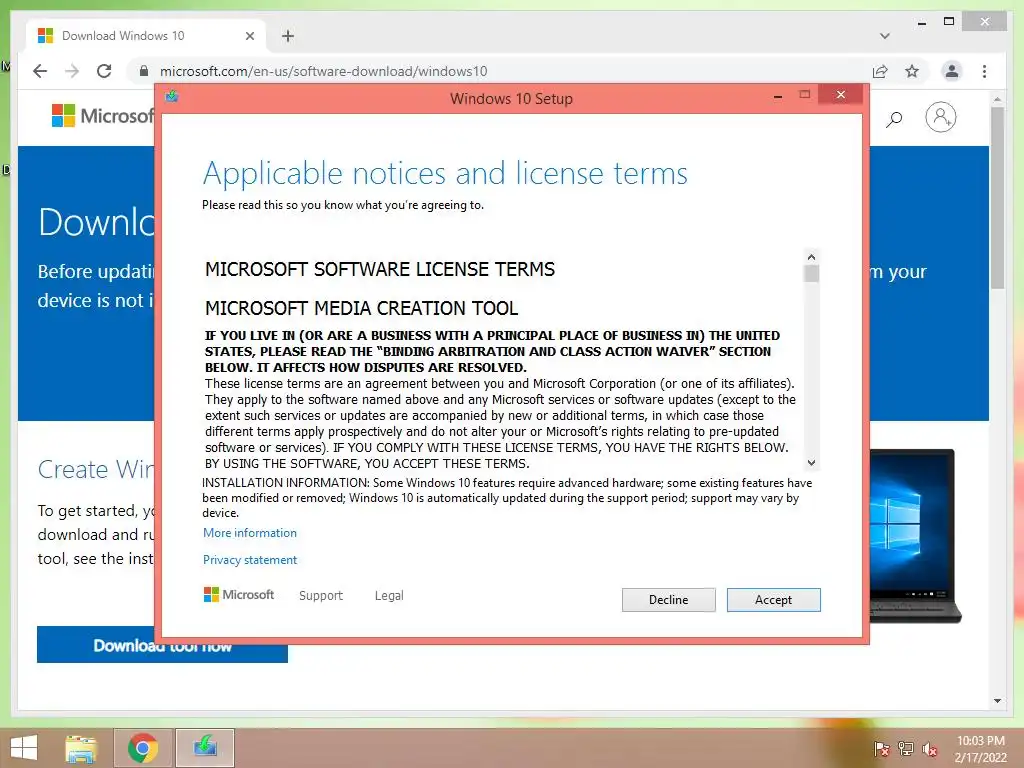Click the Microsoft logo on webpage
The height and width of the screenshot is (768, 1024).
(102, 116)
